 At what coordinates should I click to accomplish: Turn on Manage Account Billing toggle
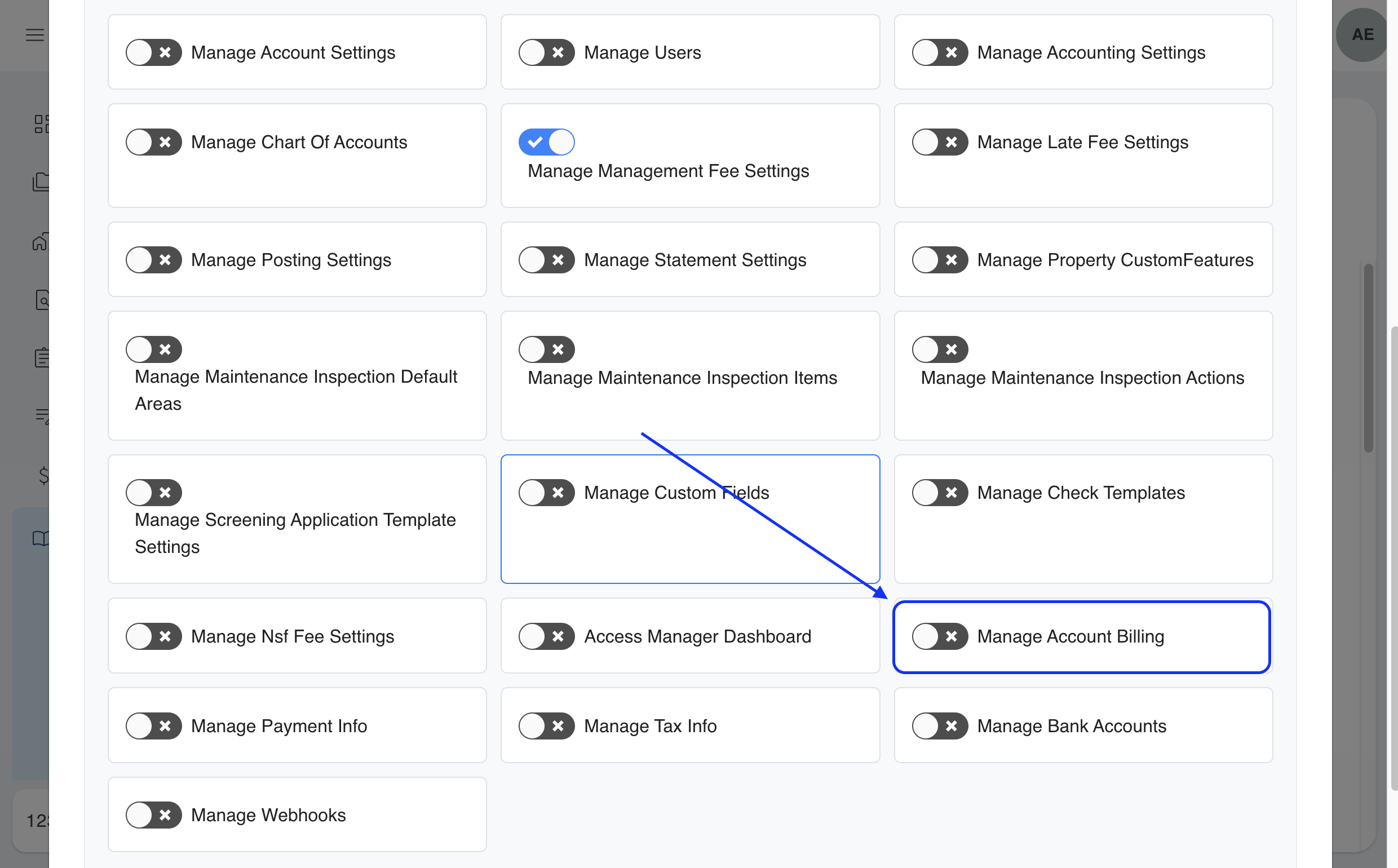[x=939, y=636]
